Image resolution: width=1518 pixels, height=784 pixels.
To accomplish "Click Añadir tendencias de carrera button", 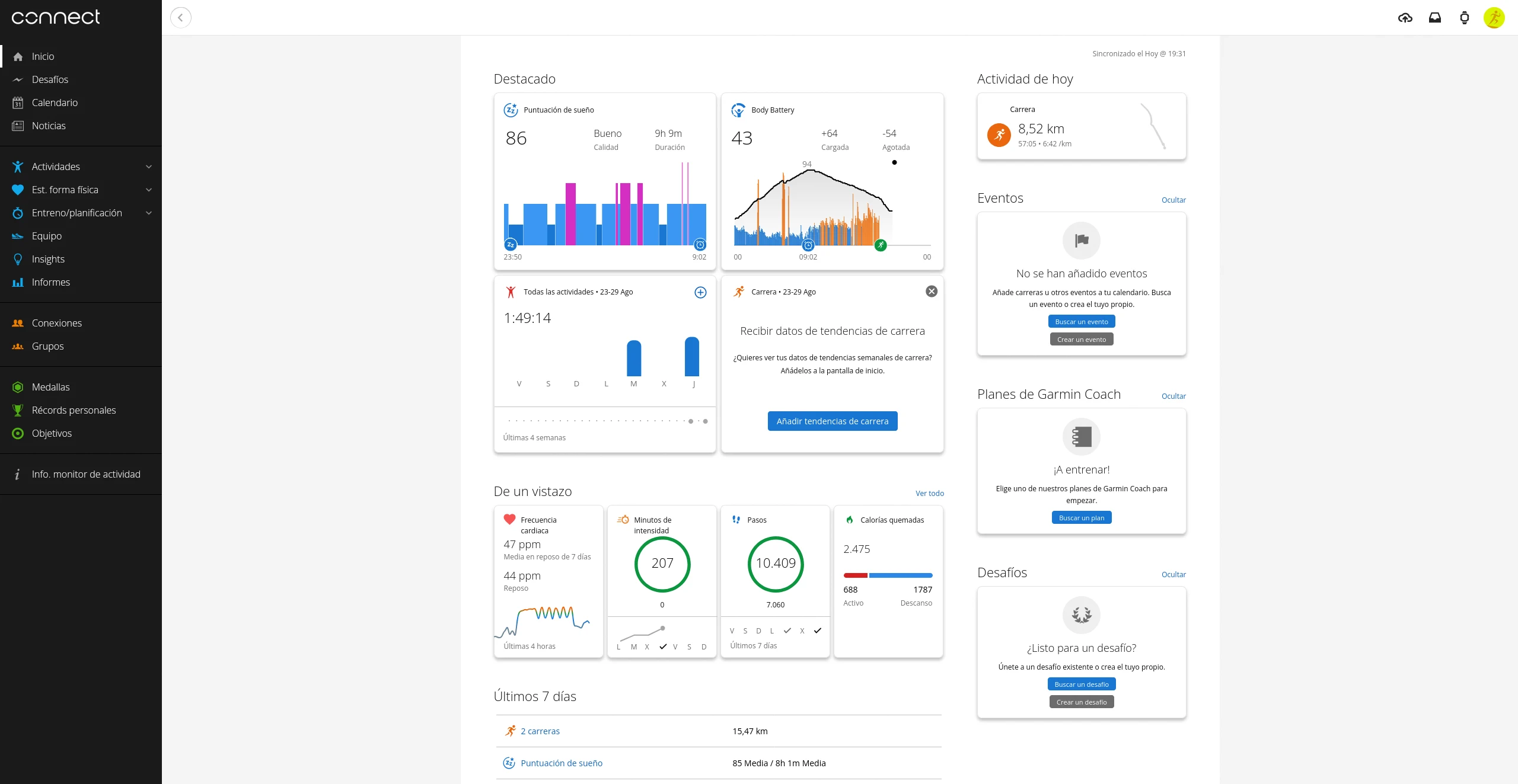I will point(832,421).
